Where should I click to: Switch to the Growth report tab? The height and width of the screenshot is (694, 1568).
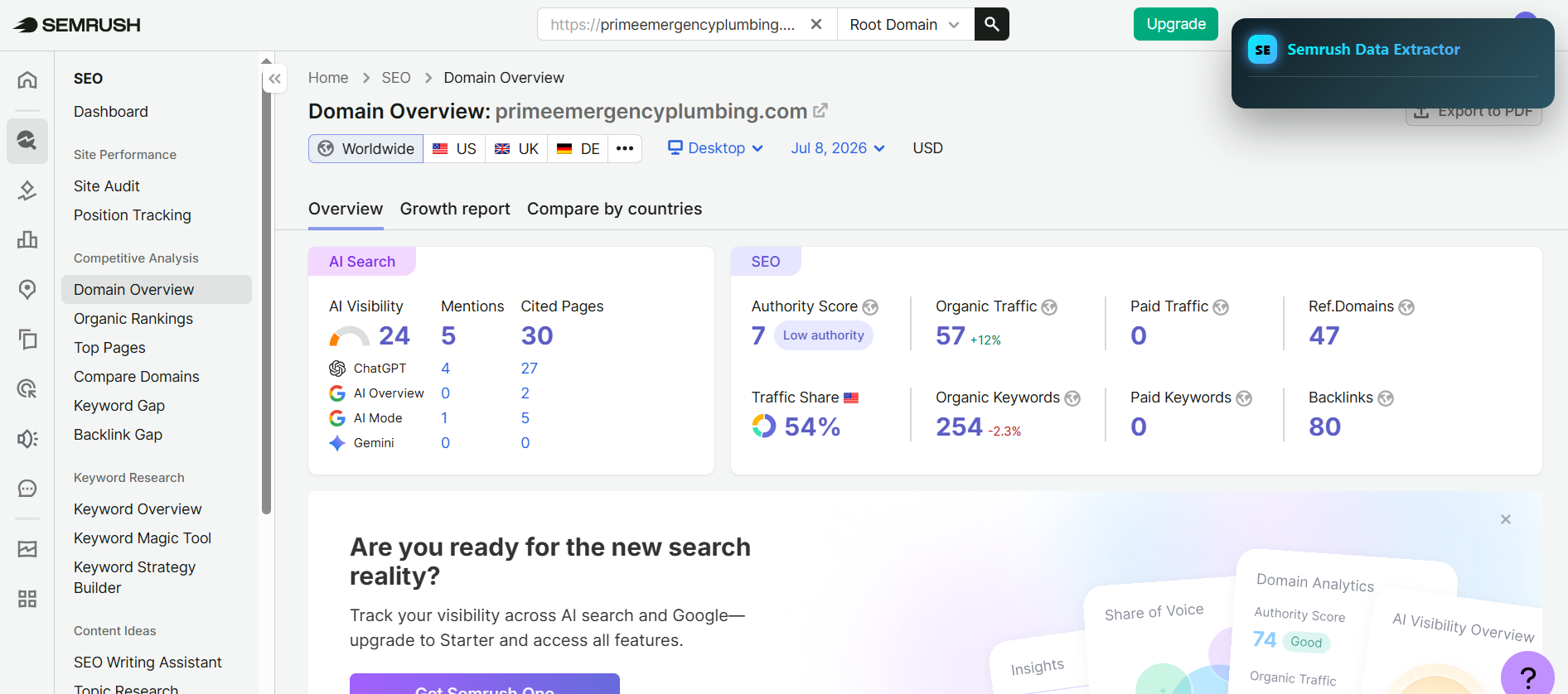point(455,210)
